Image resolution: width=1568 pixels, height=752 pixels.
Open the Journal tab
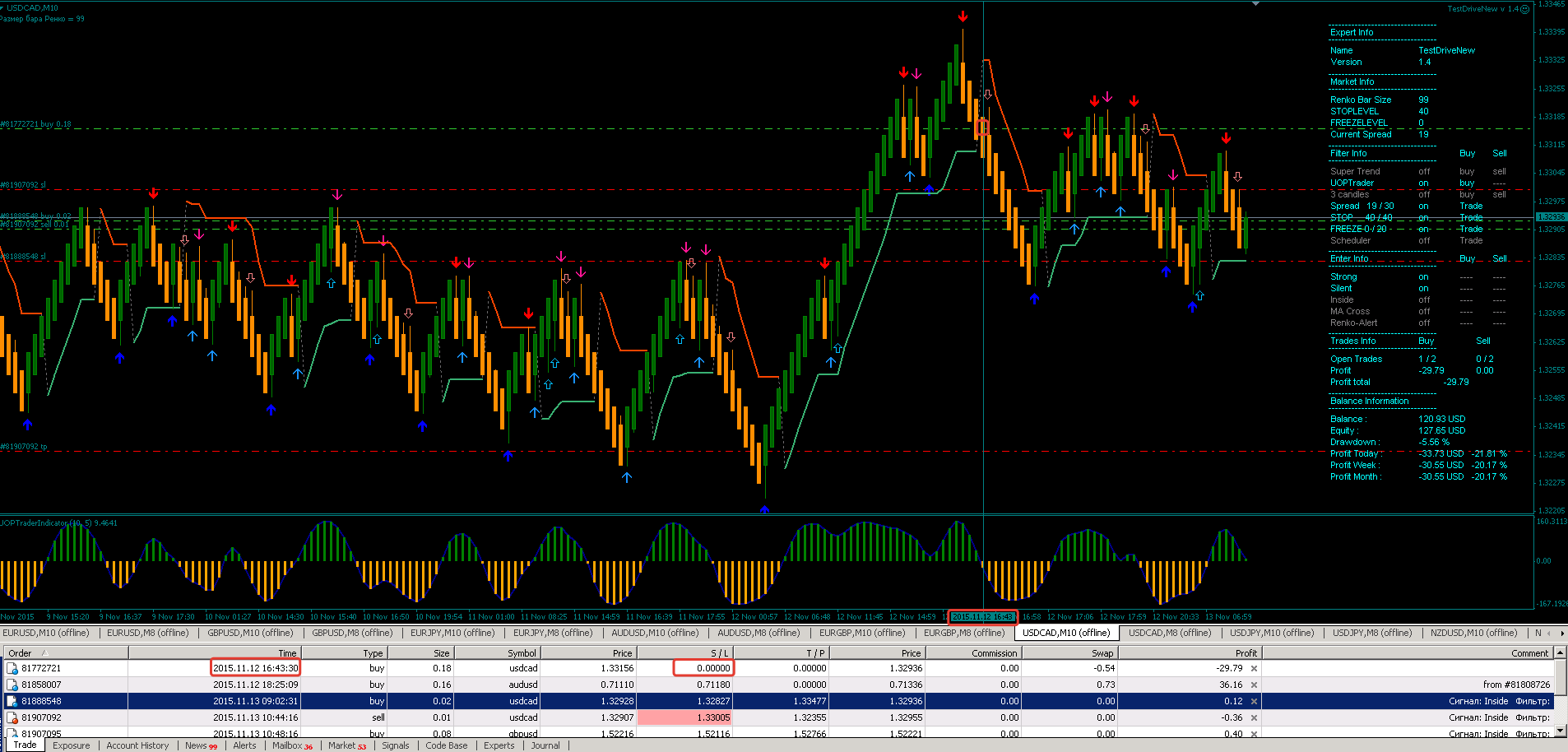(x=545, y=745)
